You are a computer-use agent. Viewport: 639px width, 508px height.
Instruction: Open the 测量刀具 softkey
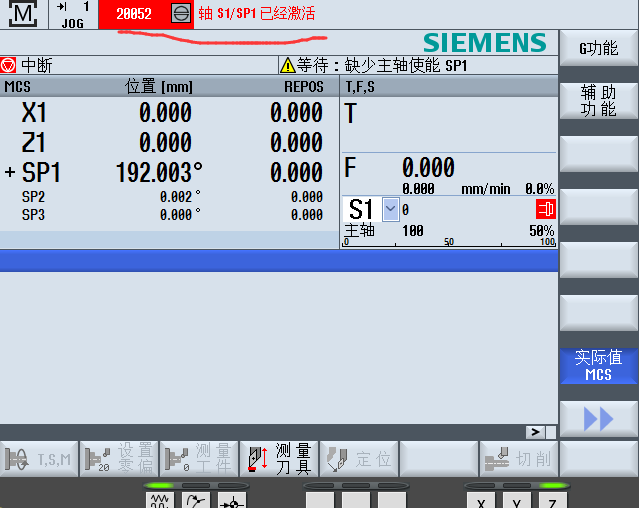click(x=279, y=459)
